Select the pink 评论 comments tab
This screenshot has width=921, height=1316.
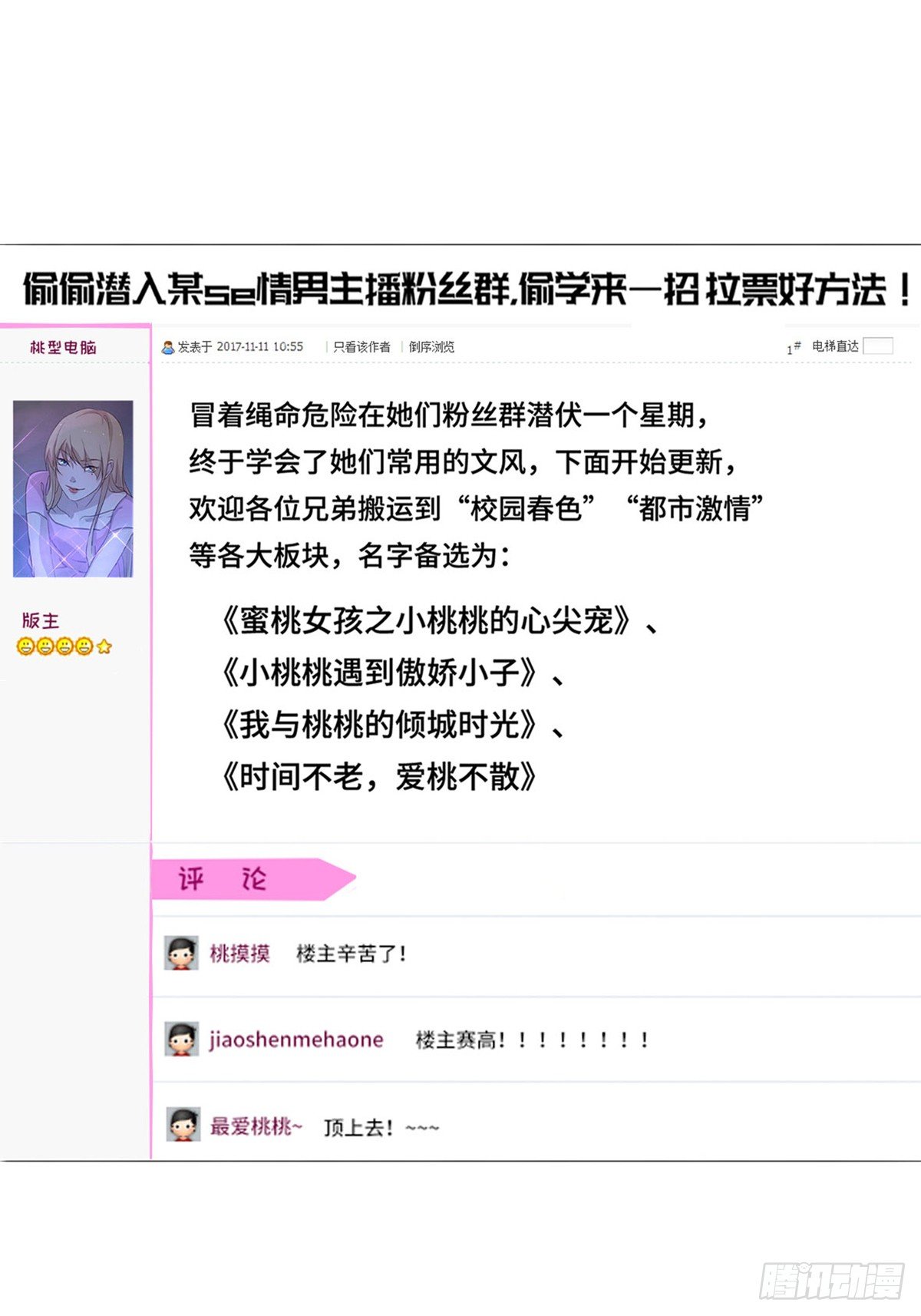coord(254,879)
